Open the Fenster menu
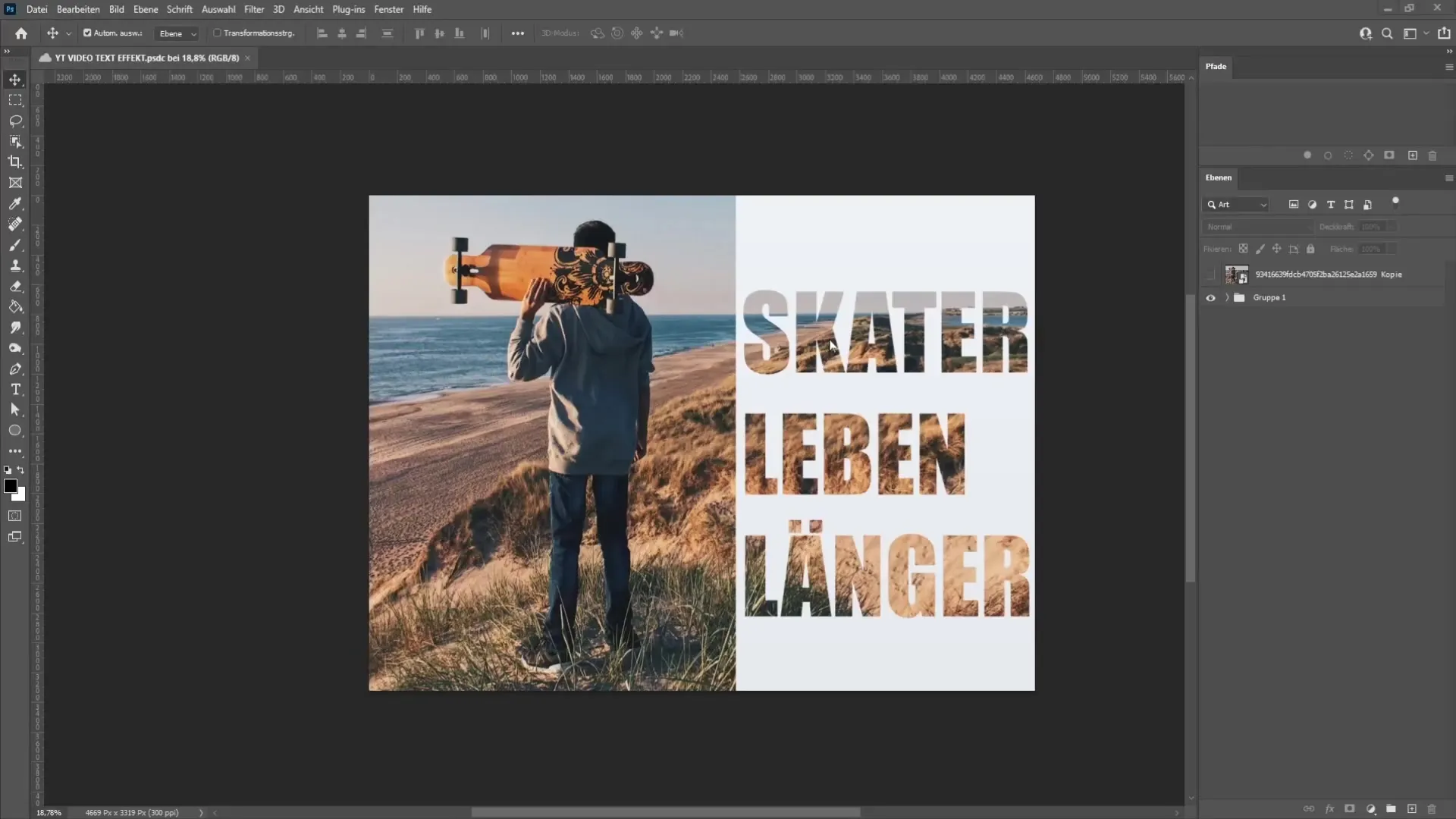1456x819 pixels. click(388, 9)
